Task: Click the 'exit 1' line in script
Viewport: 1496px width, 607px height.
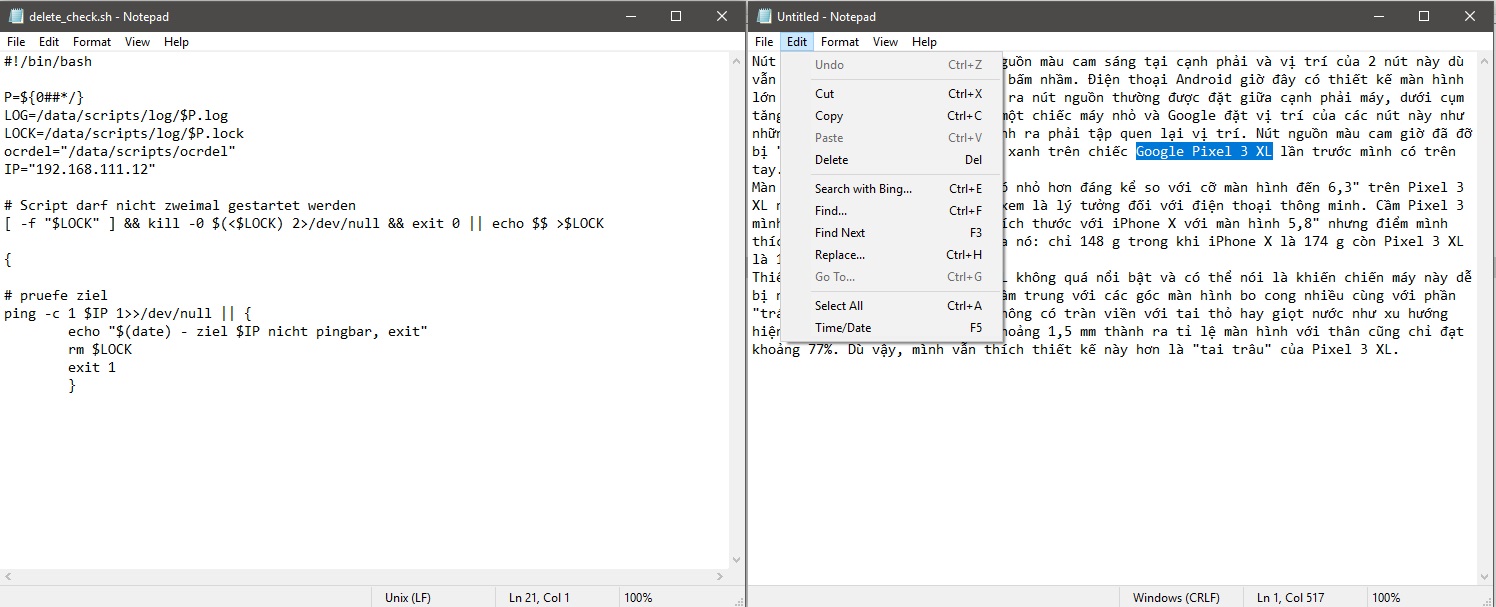Action: click(x=92, y=368)
